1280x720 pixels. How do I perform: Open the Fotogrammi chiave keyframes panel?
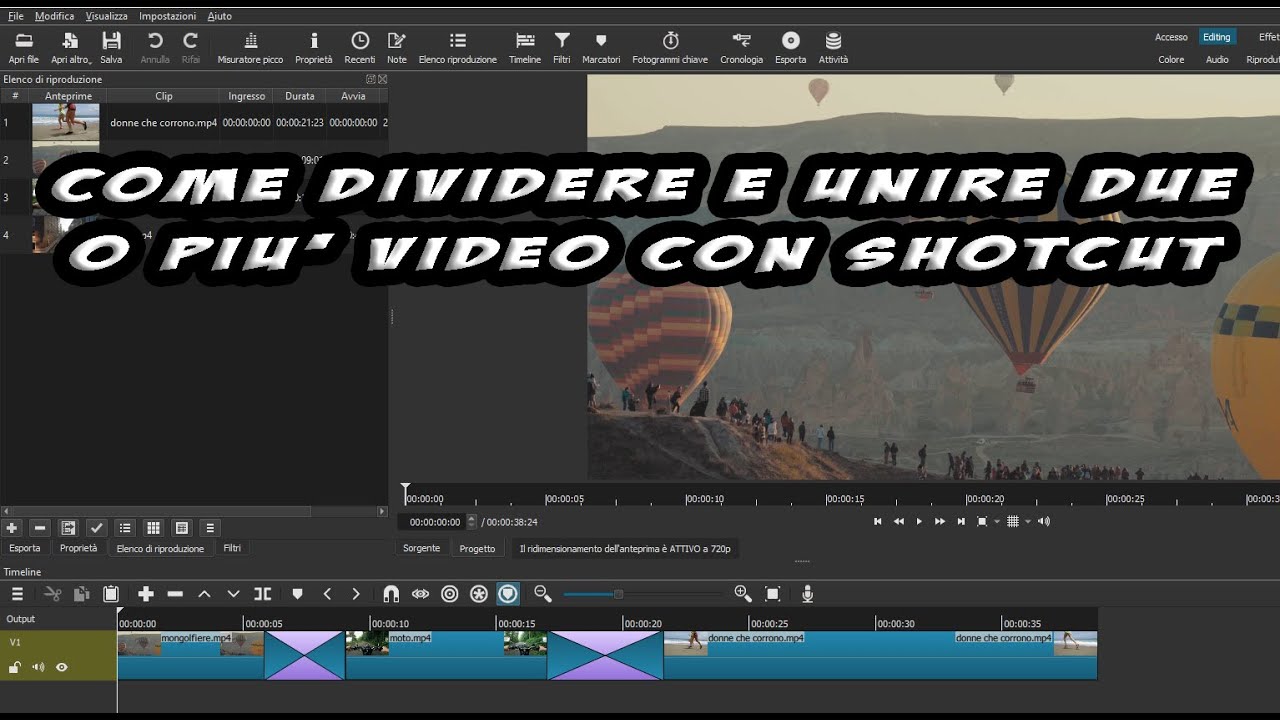tap(670, 47)
